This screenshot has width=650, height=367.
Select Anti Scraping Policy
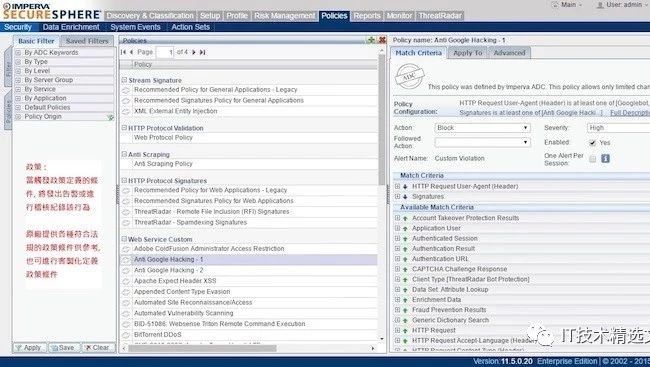(163, 164)
